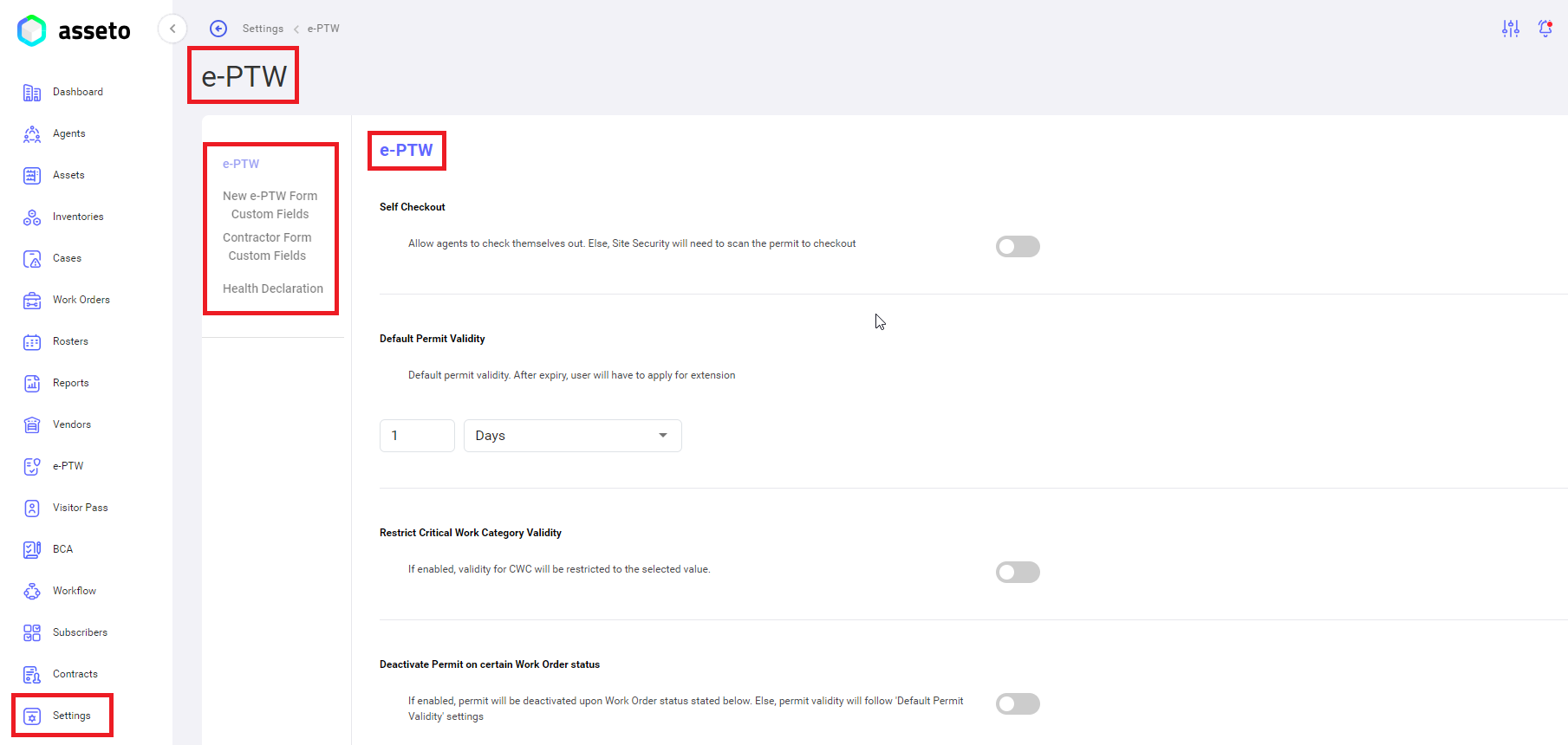Click the Workflow sidebar icon
1568x745 pixels.
pos(32,592)
